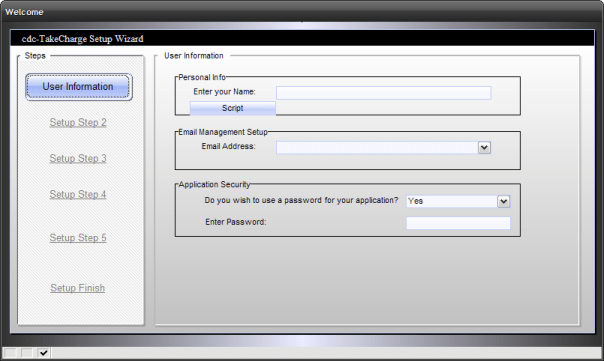Jump to Setup Step 4
The height and width of the screenshot is (361, 604).
(x=78, y=194)
